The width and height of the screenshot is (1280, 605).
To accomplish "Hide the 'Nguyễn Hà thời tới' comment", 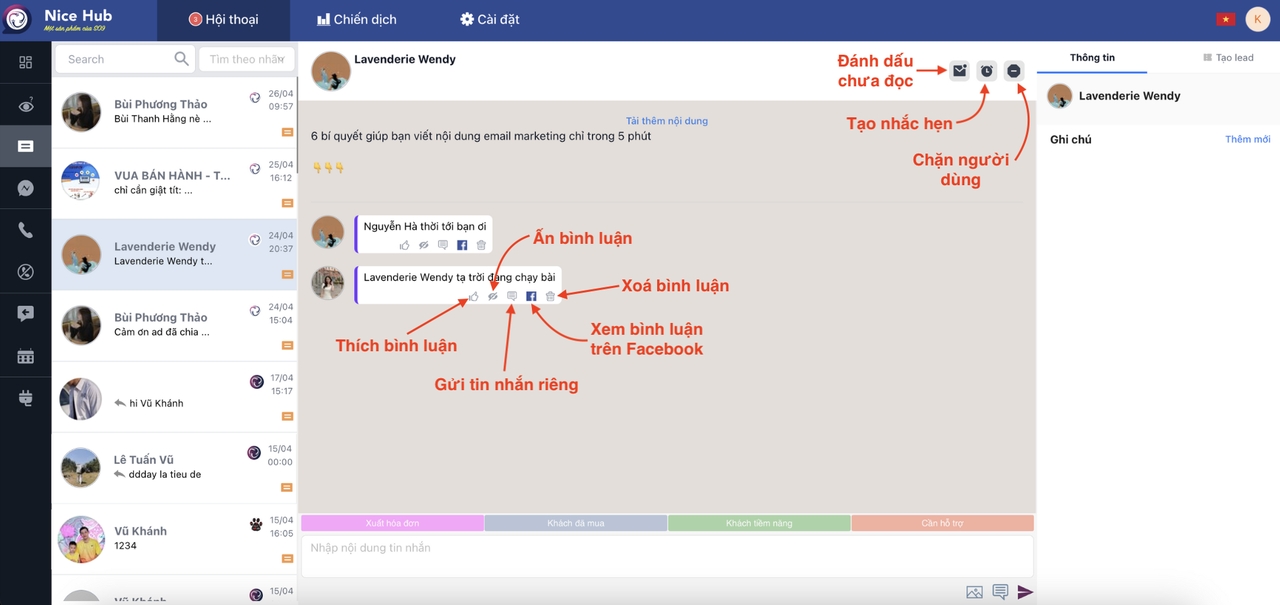I will point(424,245).
